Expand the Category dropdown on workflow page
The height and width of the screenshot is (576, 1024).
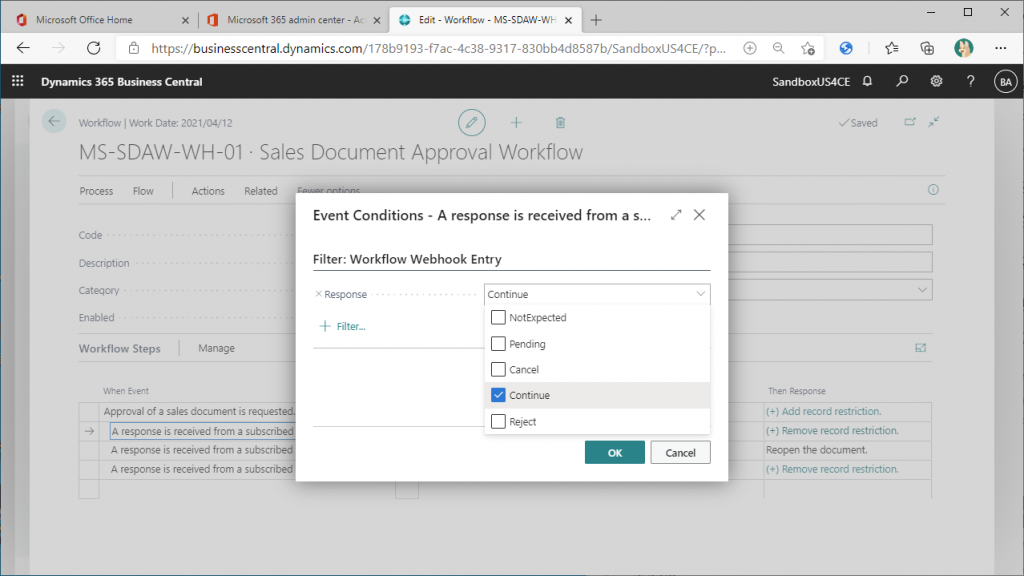pos(922,290)
